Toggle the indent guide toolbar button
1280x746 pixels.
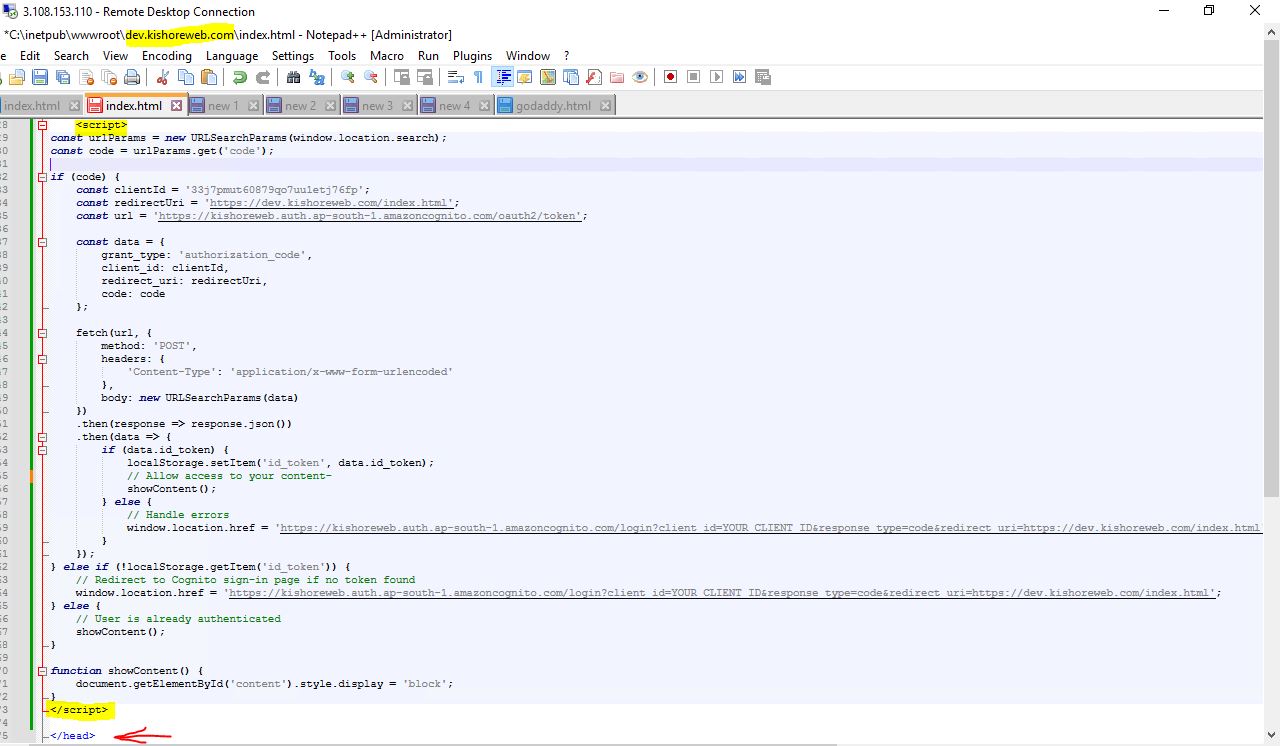click(x=503, y=78)
